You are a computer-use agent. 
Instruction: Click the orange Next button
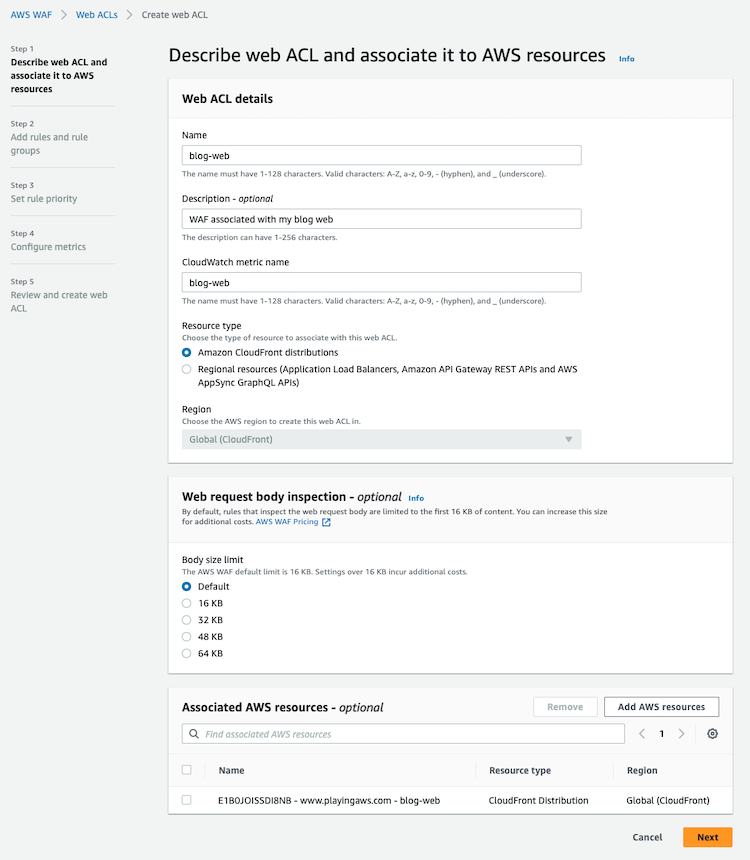[707, 837]
